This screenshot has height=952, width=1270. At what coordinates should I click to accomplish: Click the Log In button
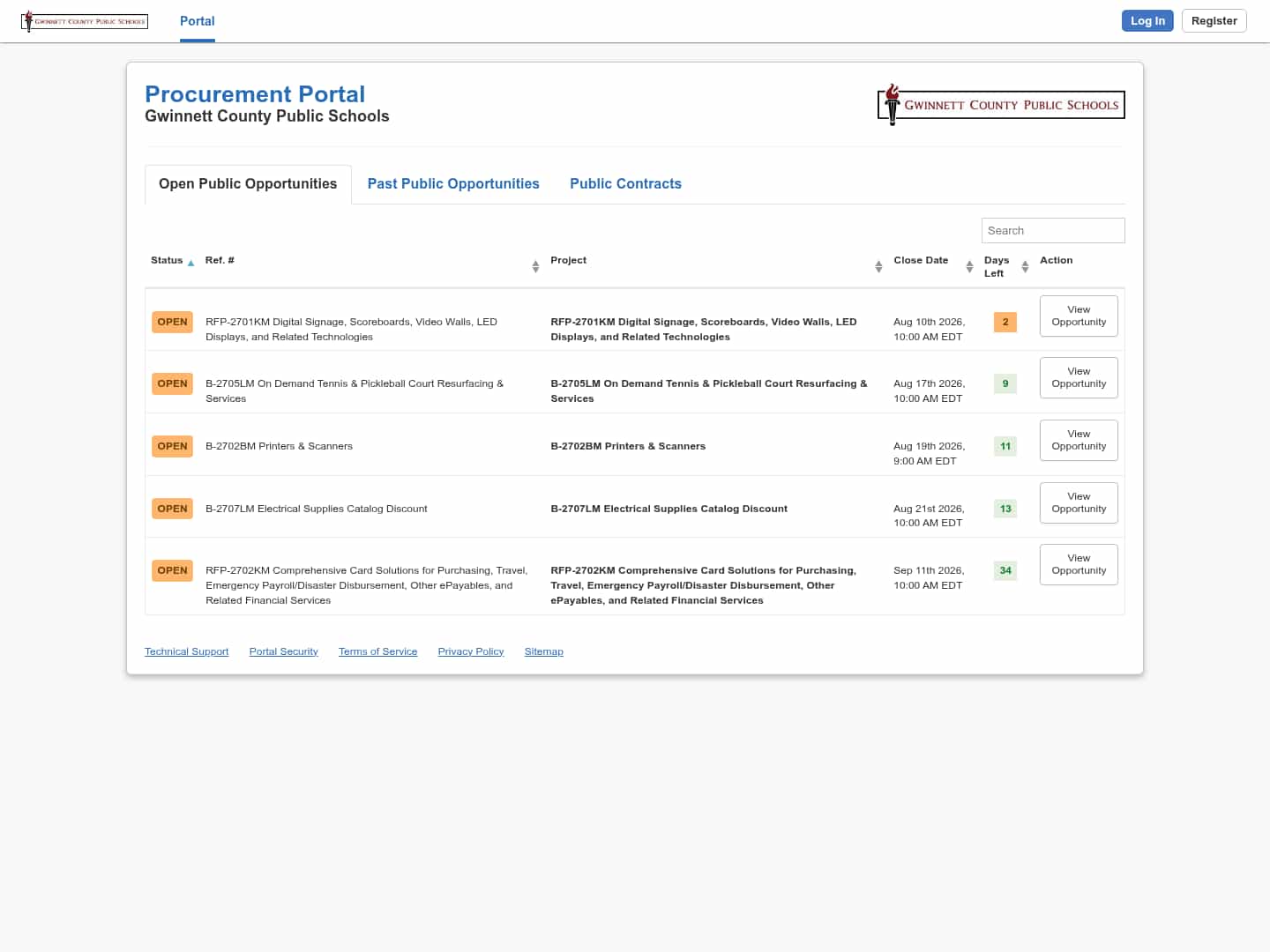click(x=1147, y=21)
